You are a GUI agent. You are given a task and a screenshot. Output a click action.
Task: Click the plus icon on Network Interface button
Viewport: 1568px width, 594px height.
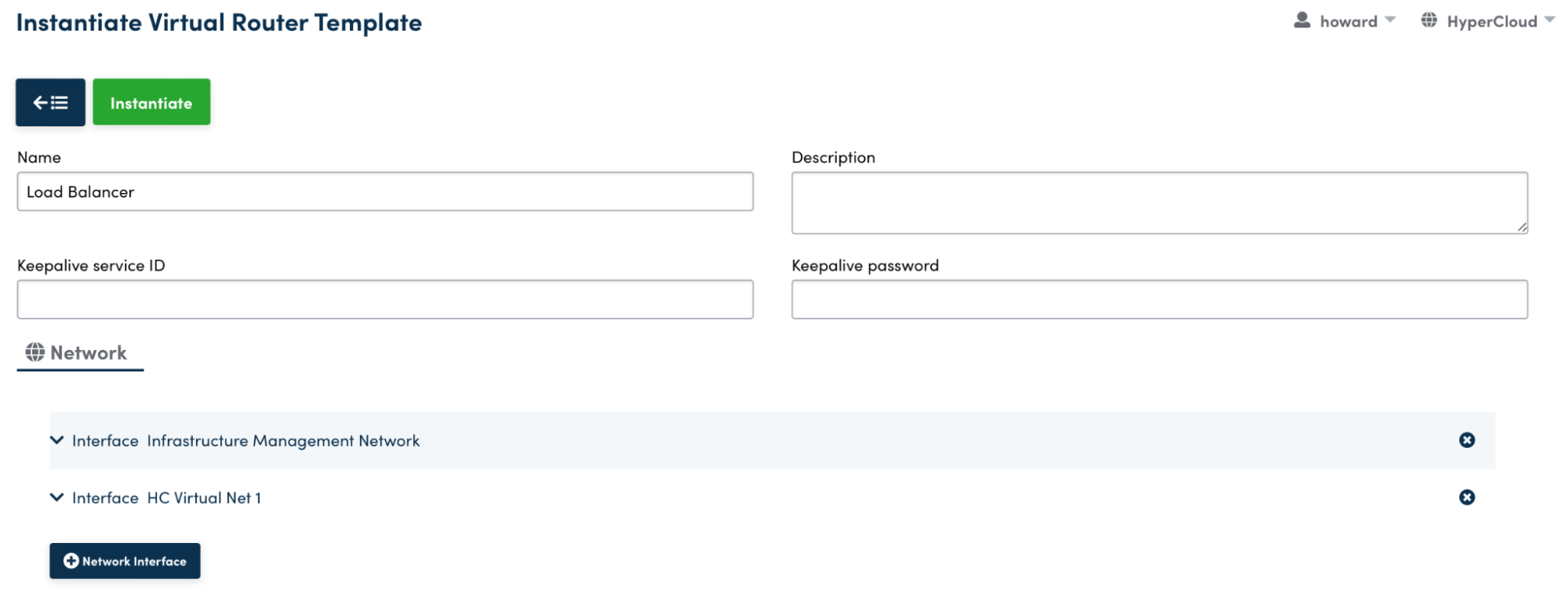tap(71, 561)
